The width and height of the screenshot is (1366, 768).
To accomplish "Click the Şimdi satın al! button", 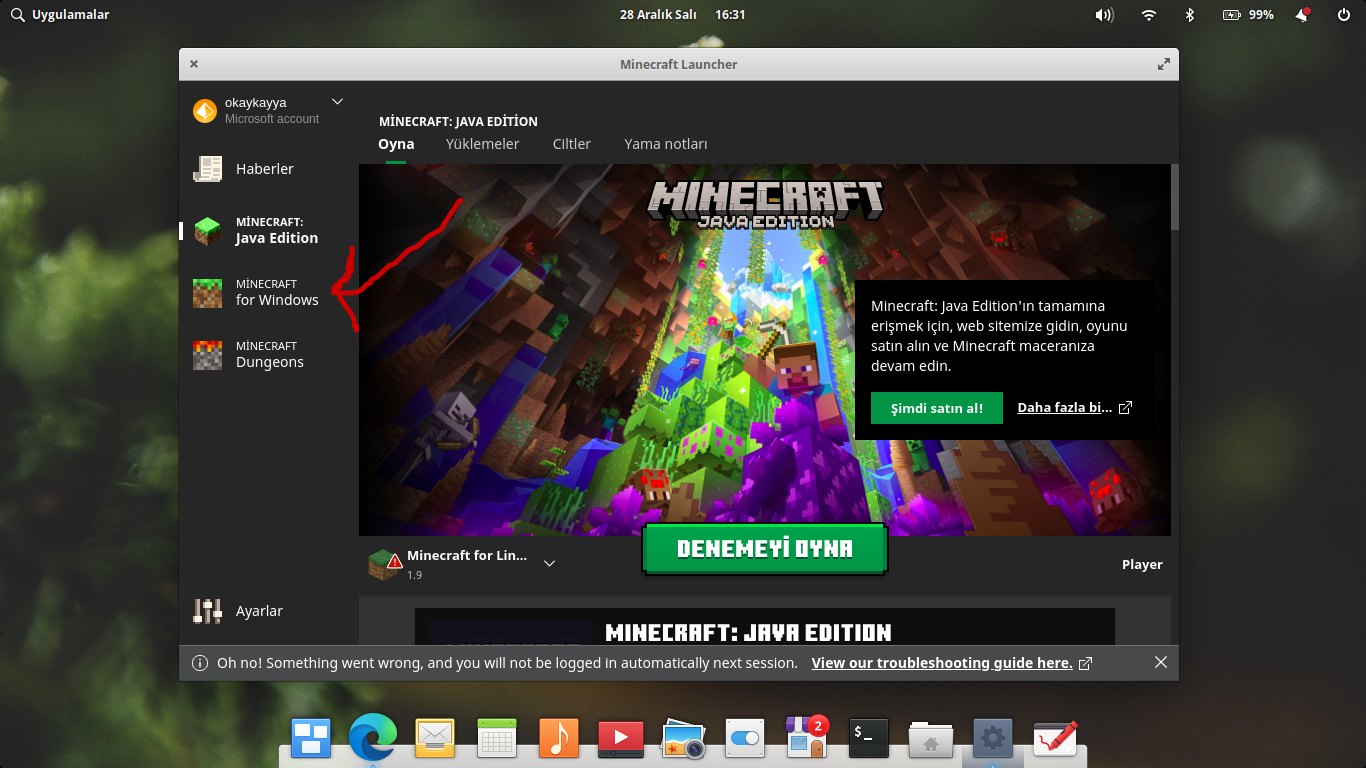I will [937, 408].
